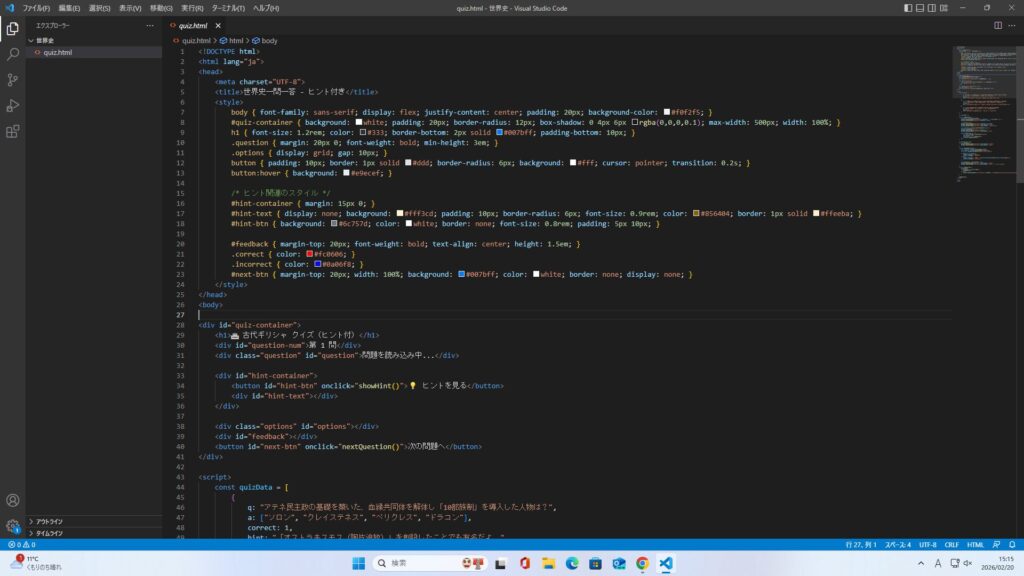The image size is (1024, 576).
Task: Click the HTML language mode button
Action: [975, 545]
